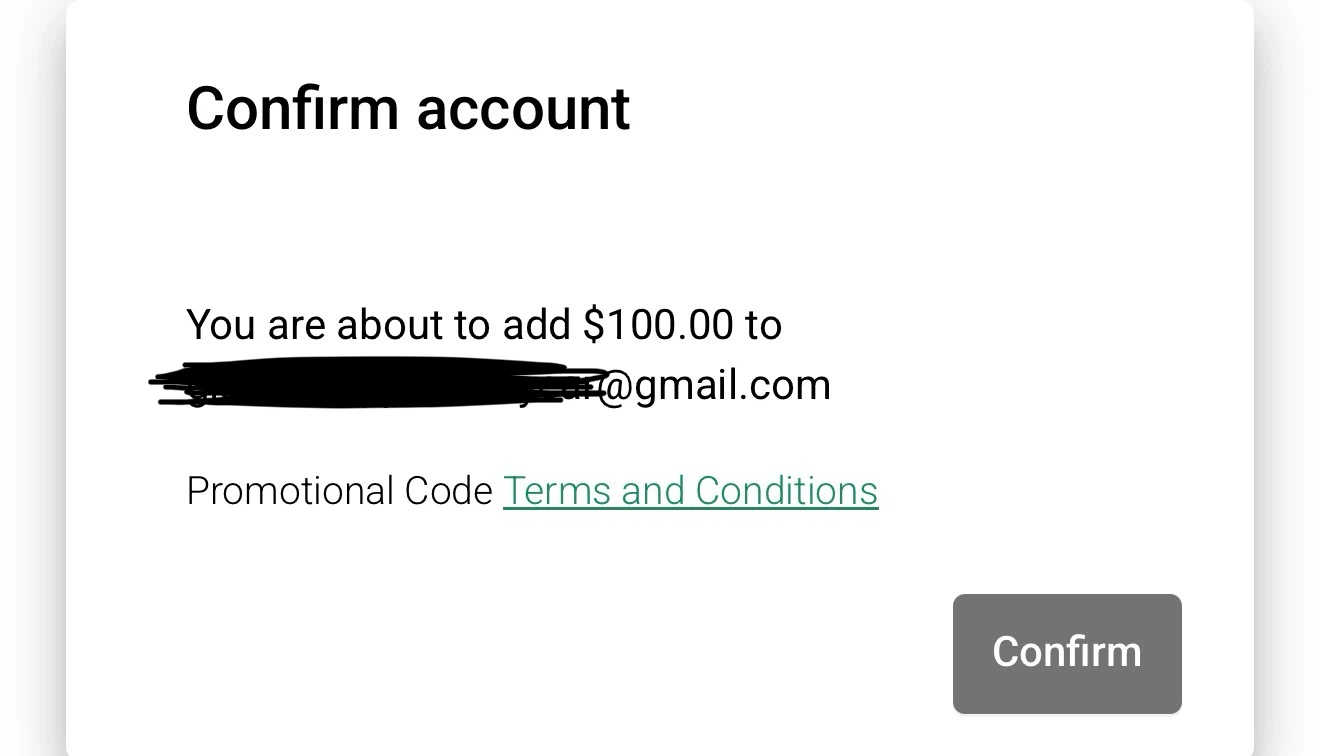
Task: Click the word account in the heading
Action: click(523, 110)
